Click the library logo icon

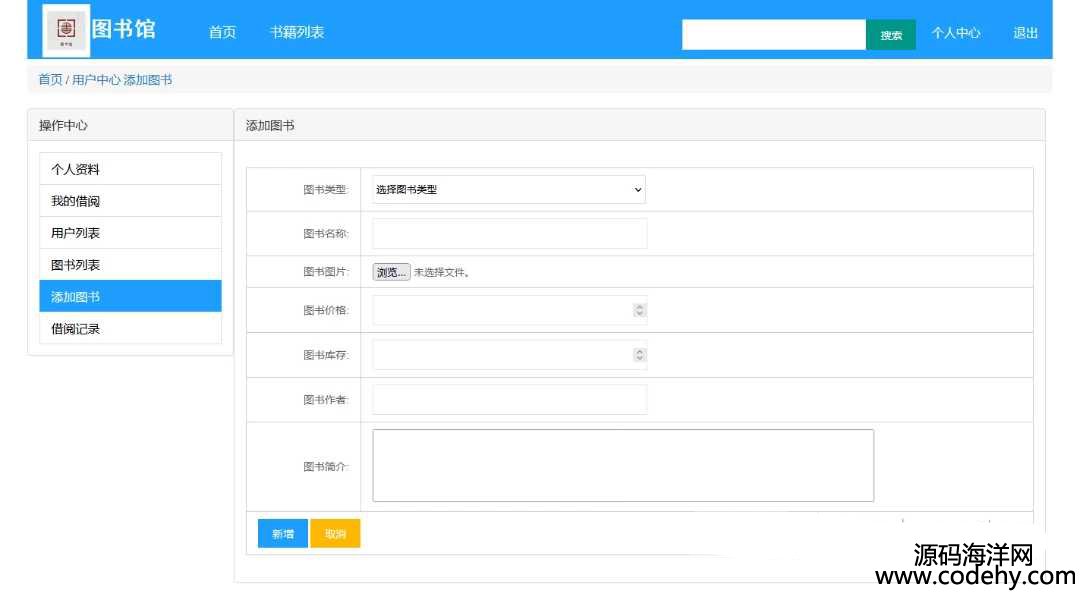(67, 30)
